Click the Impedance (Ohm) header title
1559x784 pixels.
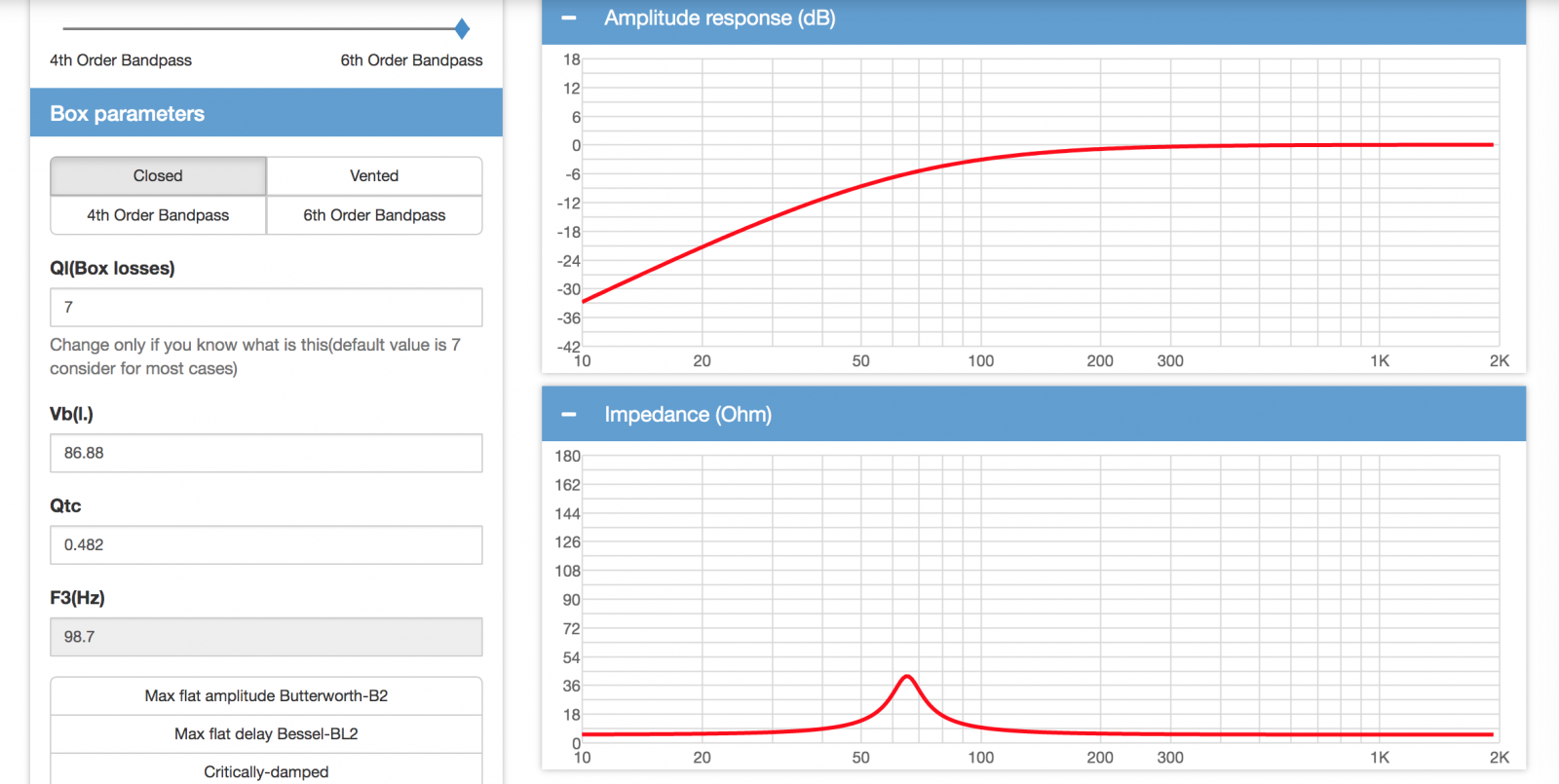(688, 415)
